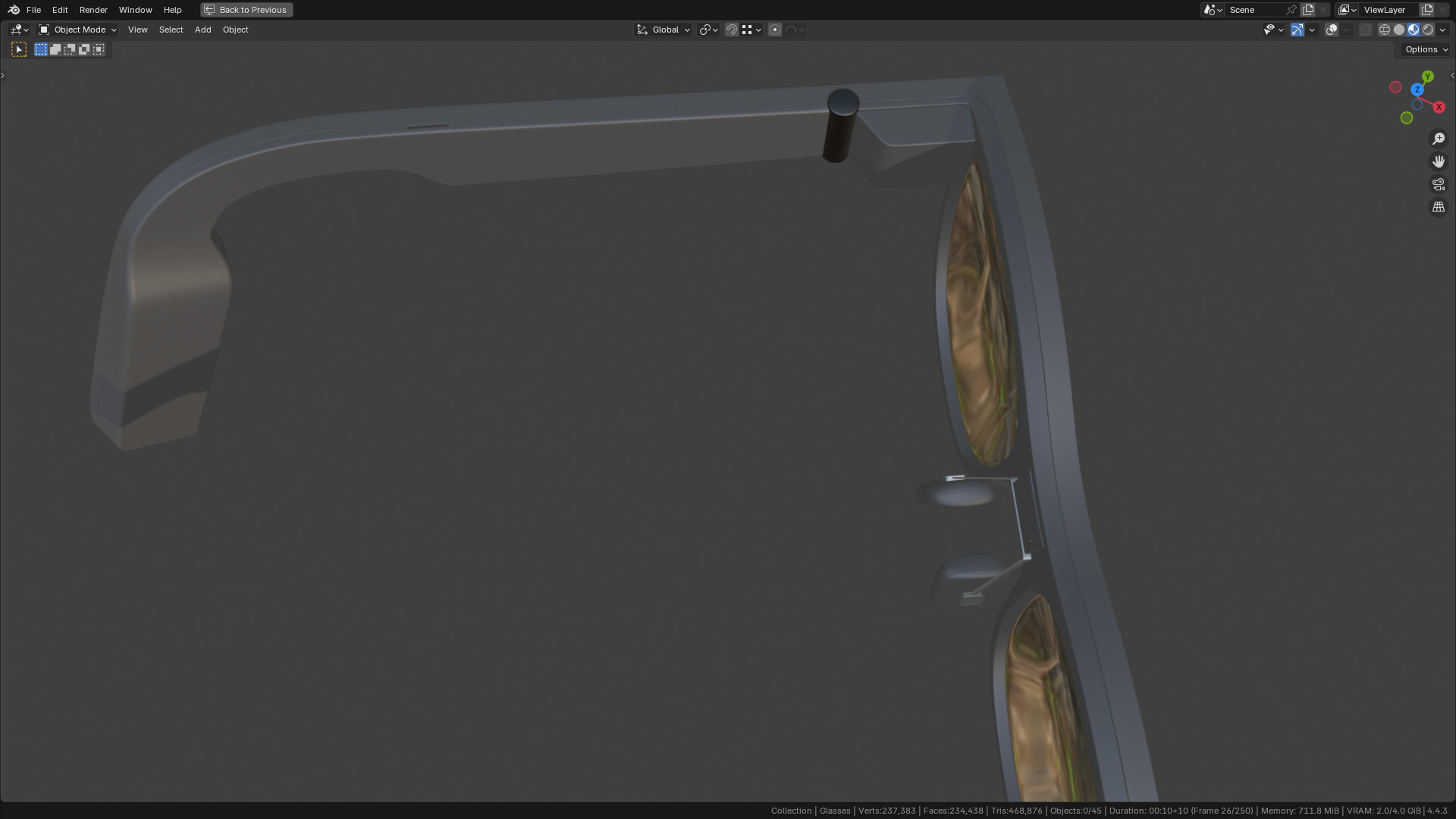Click the pan view hand icon

coord(1438,162)
